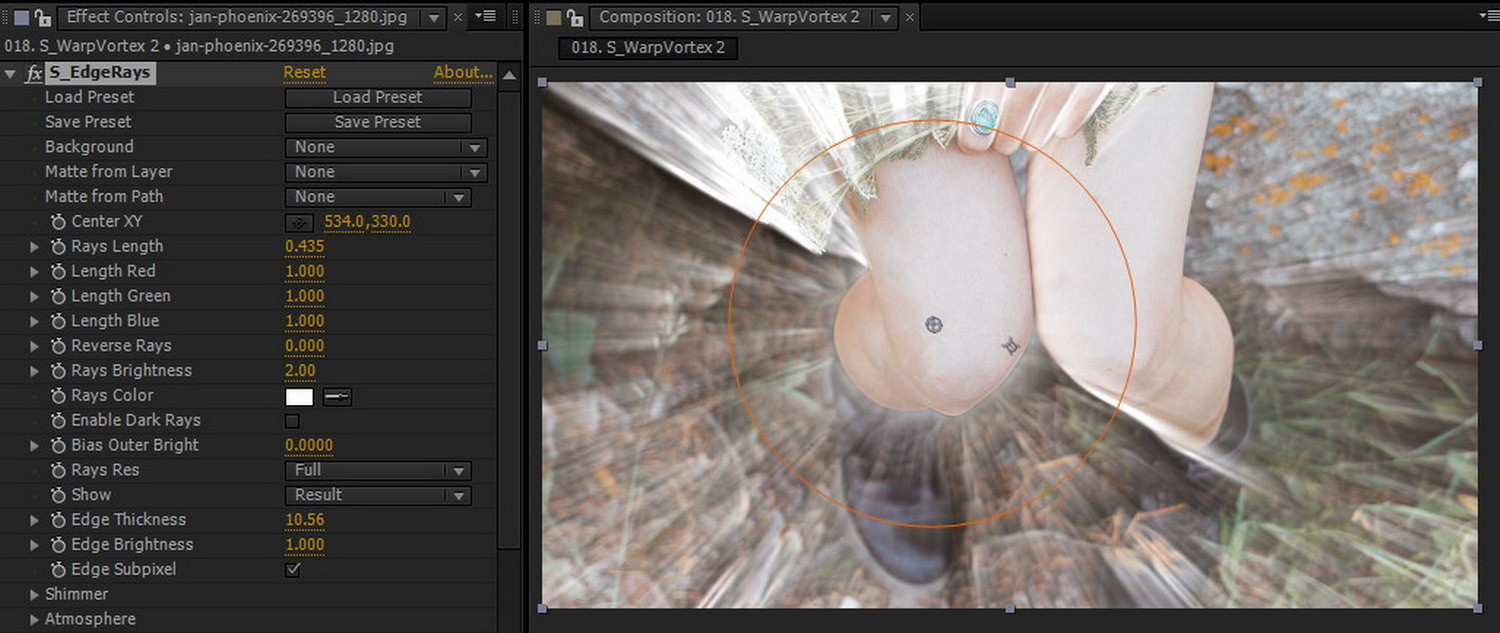Toggle stopwatch for Rays Color
1500x633 pixels.
point(57,396)
